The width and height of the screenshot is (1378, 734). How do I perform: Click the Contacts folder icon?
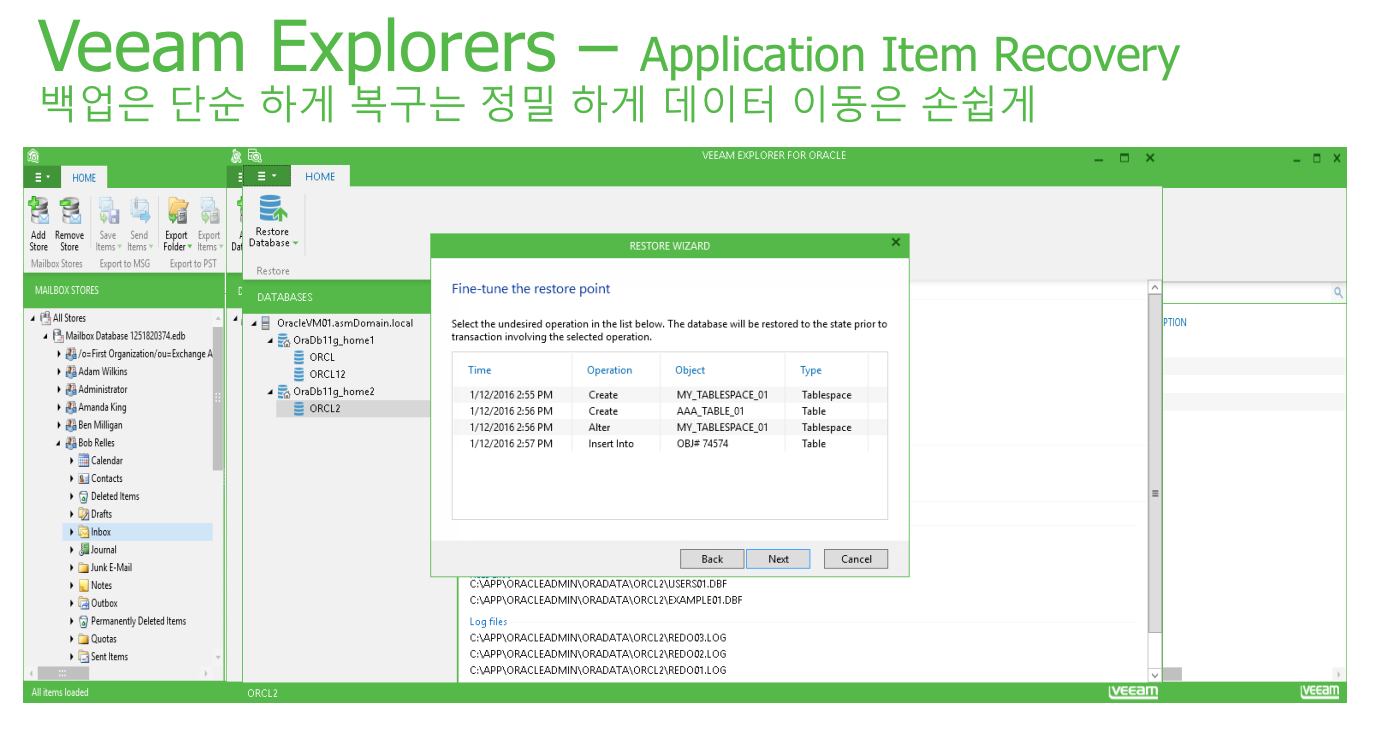point(84,479)
